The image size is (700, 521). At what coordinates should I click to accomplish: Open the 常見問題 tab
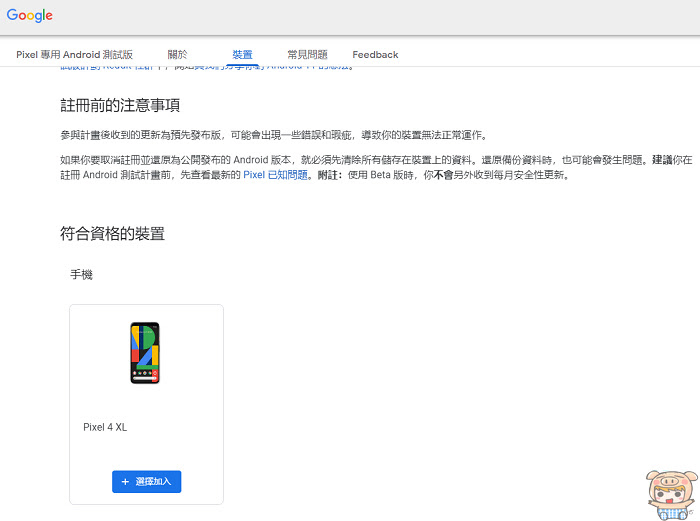point(307,54)
